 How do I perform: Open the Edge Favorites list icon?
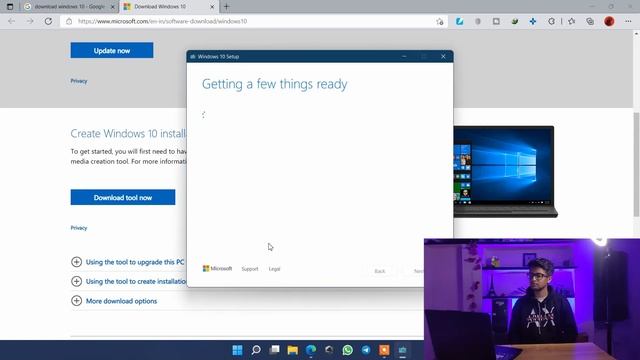pyautogui.click(x=571, y=21)
